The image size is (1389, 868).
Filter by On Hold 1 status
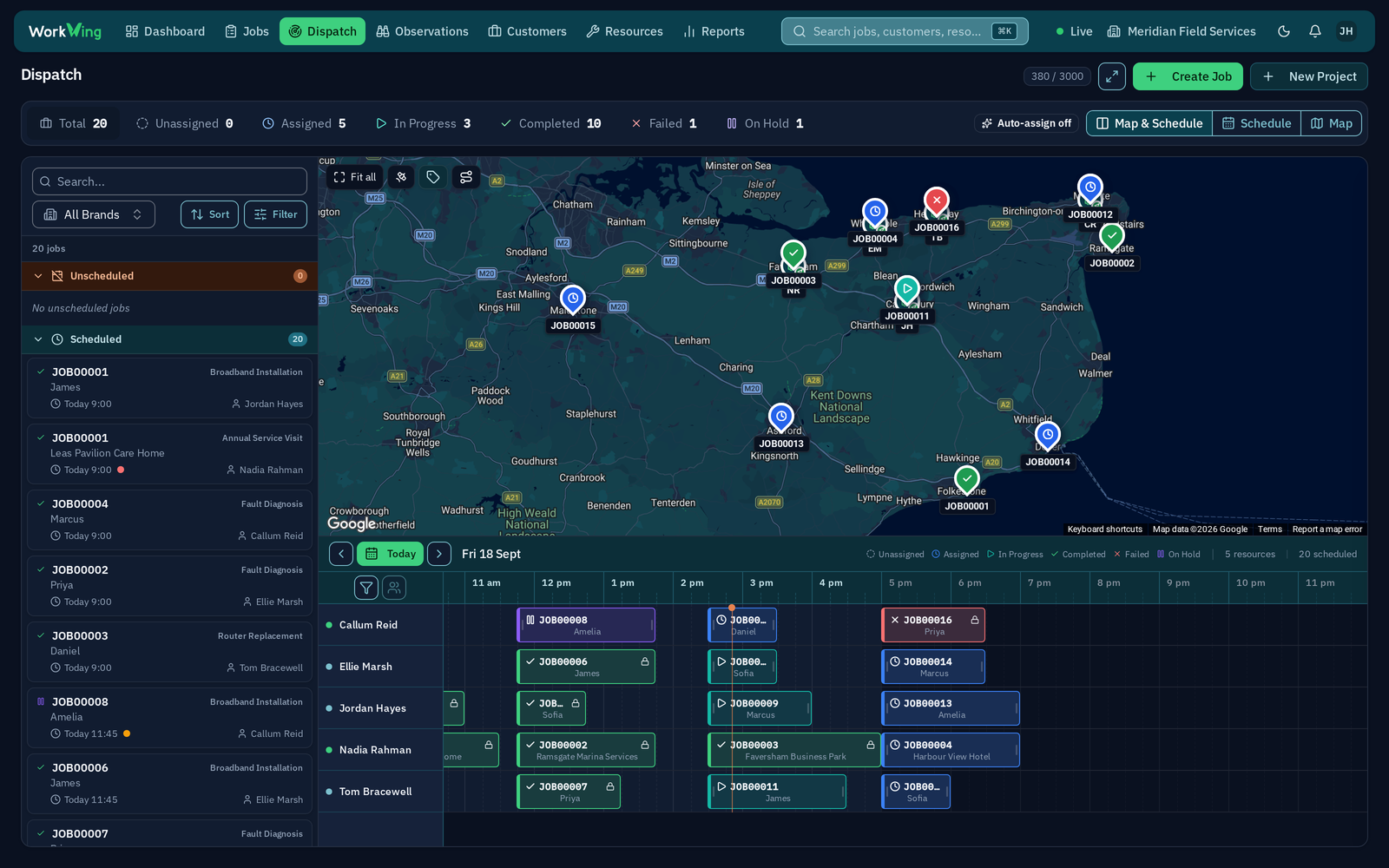coord(765,123)
